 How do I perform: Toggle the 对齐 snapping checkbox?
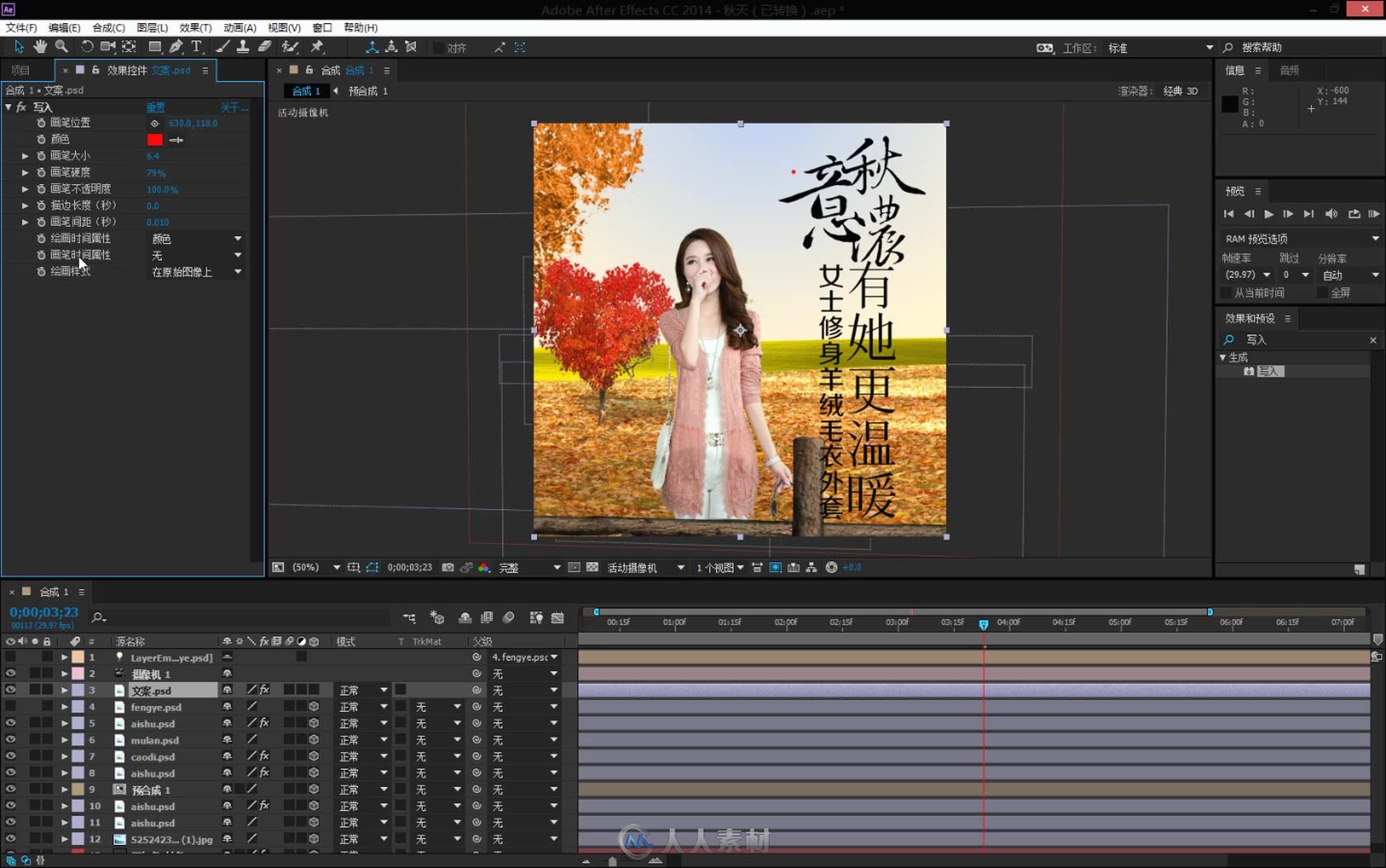click(x=439, y=48)
